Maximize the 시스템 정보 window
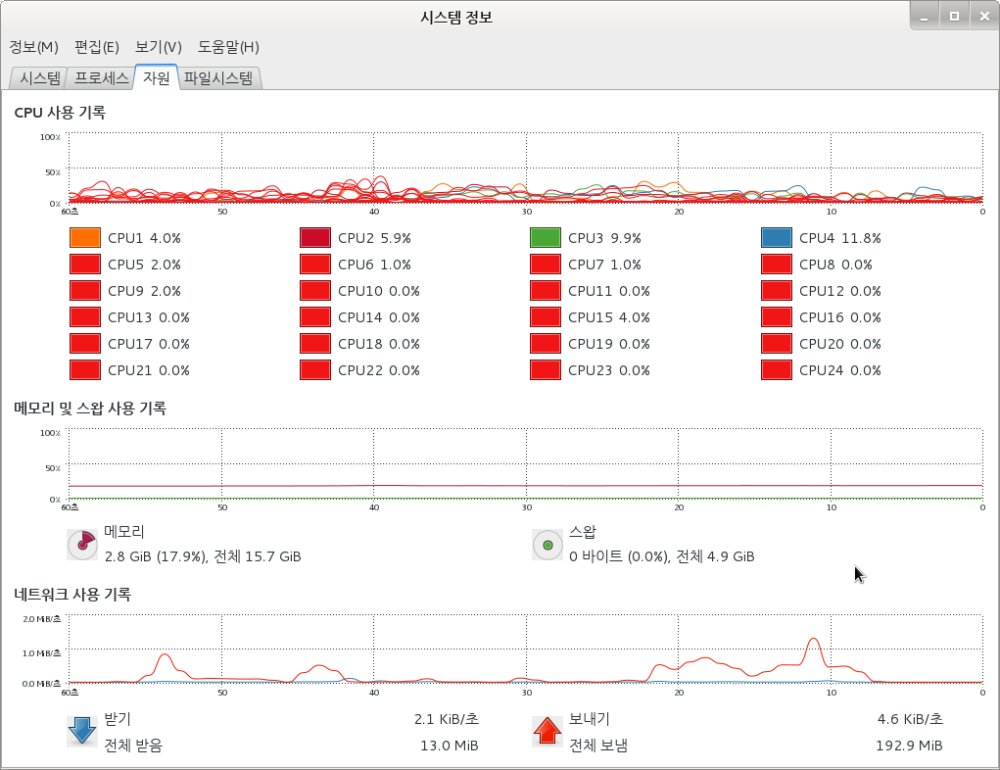Image resolution: width=1000 pixels, height=770 pixels. click(954, 16)
